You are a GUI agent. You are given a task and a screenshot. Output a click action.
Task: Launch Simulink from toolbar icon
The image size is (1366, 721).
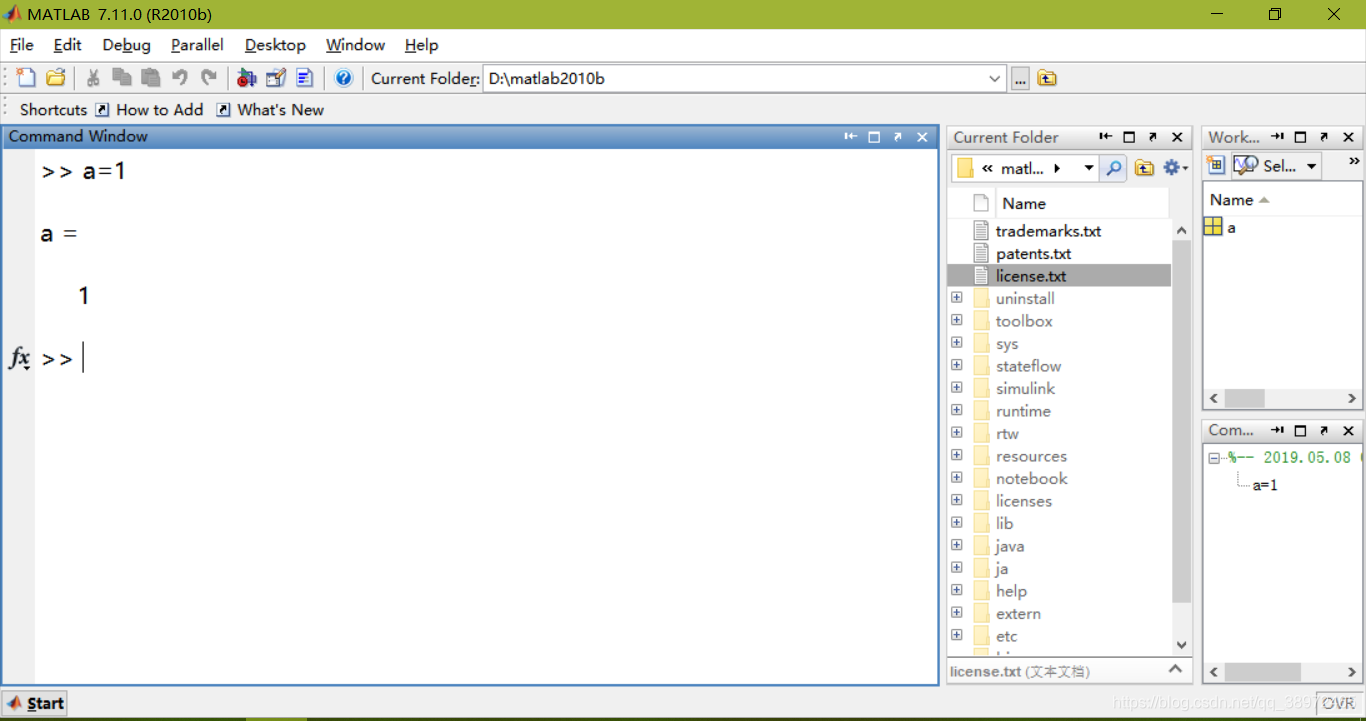247,77
